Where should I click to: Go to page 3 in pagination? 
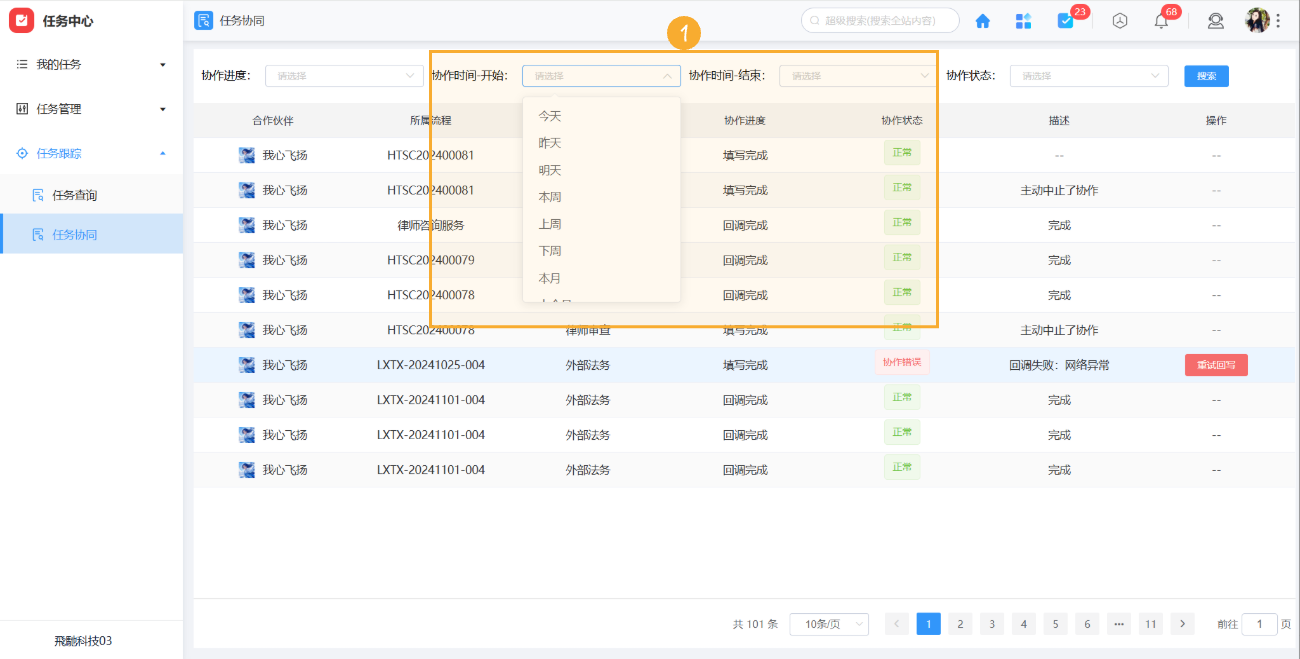click(x=991, y=623)
